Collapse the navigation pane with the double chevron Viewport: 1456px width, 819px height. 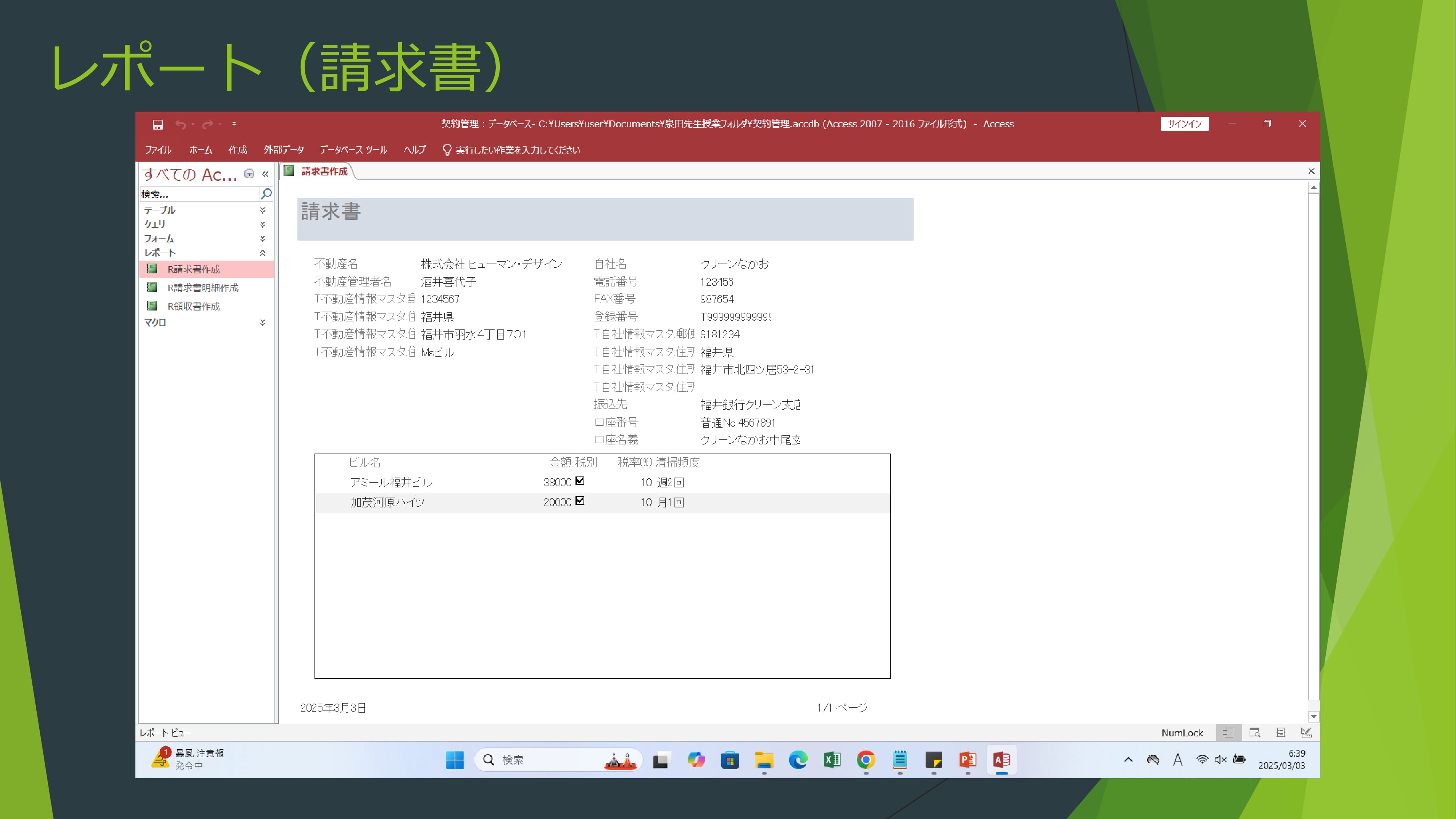tap(265, 174)
